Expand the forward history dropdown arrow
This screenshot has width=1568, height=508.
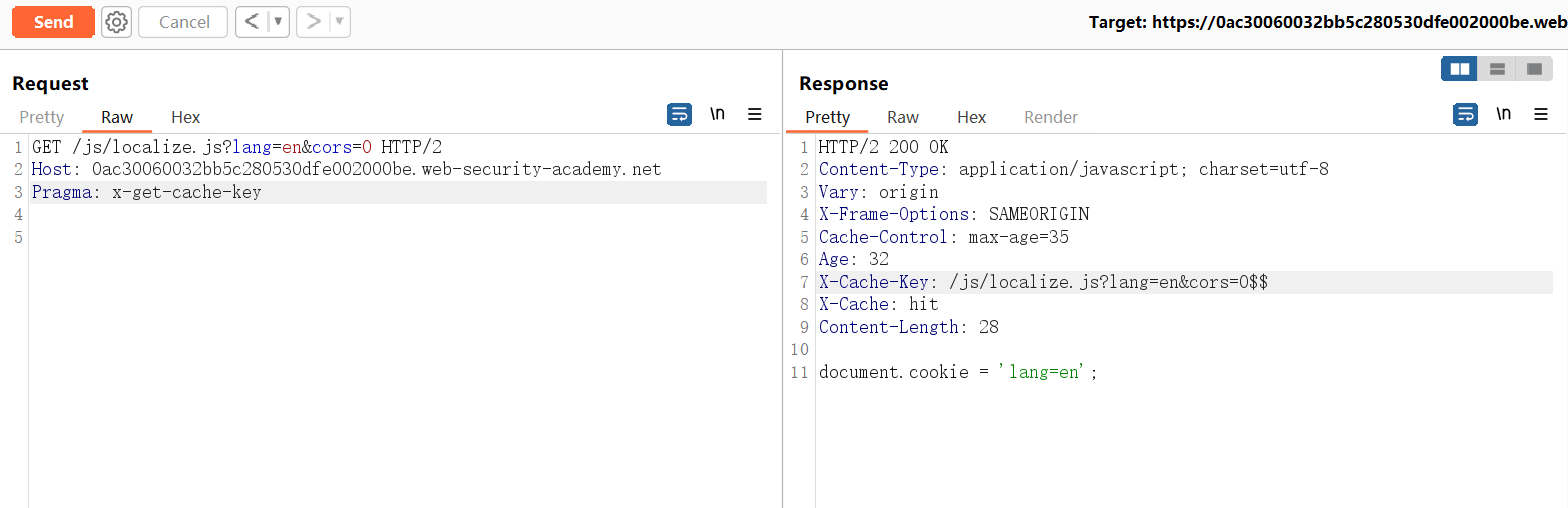click(339, 22)
